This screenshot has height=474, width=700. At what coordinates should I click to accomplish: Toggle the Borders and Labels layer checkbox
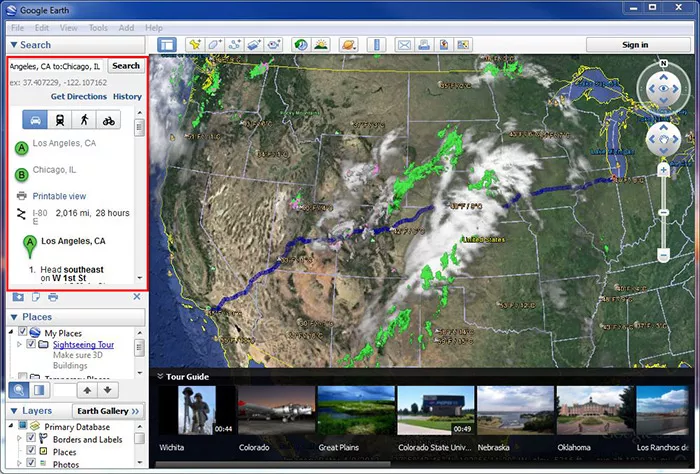point(31,437)
